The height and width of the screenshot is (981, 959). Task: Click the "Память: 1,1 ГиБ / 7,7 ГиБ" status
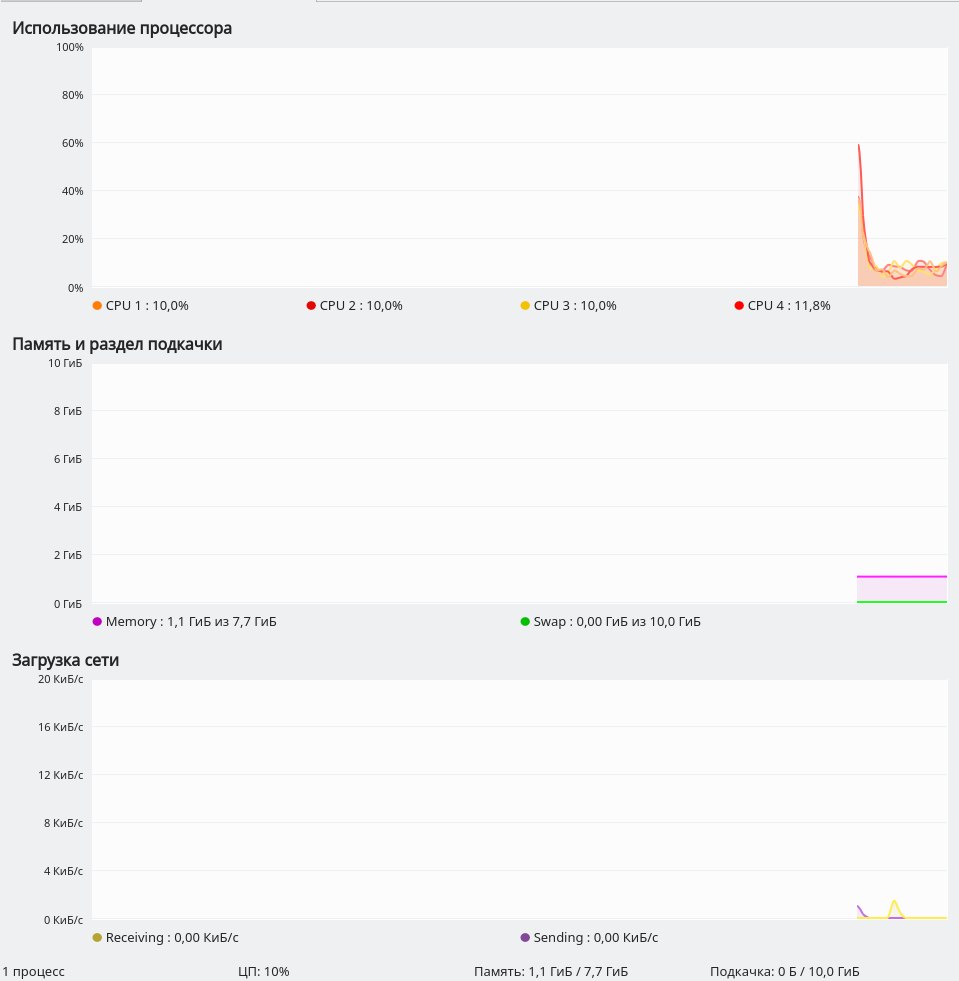[x=551, y=971]
